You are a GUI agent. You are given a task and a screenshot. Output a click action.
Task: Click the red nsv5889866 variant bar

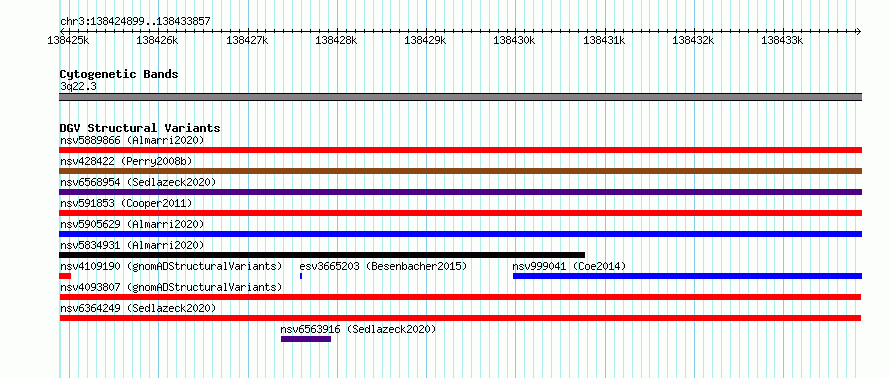click(460, 150)
